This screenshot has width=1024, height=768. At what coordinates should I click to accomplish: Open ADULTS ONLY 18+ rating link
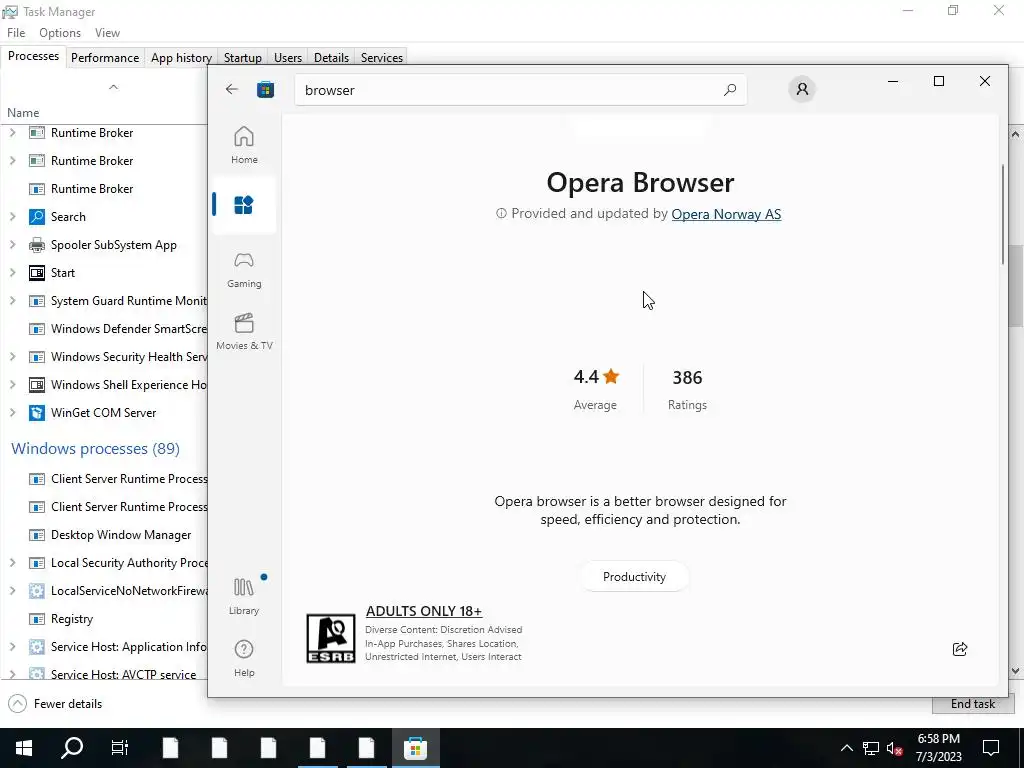(x=424, y=611)
